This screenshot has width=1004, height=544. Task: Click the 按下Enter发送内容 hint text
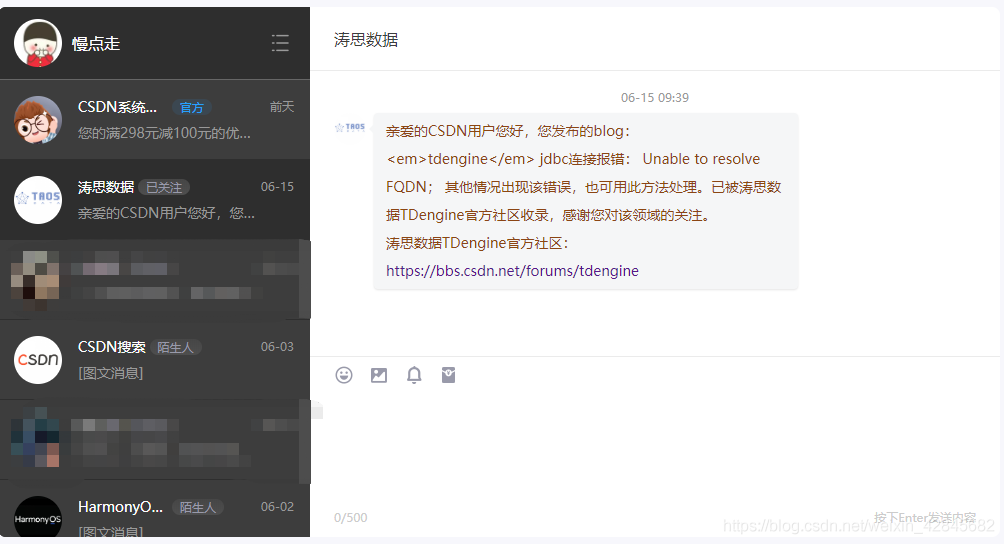coord(925,518)
